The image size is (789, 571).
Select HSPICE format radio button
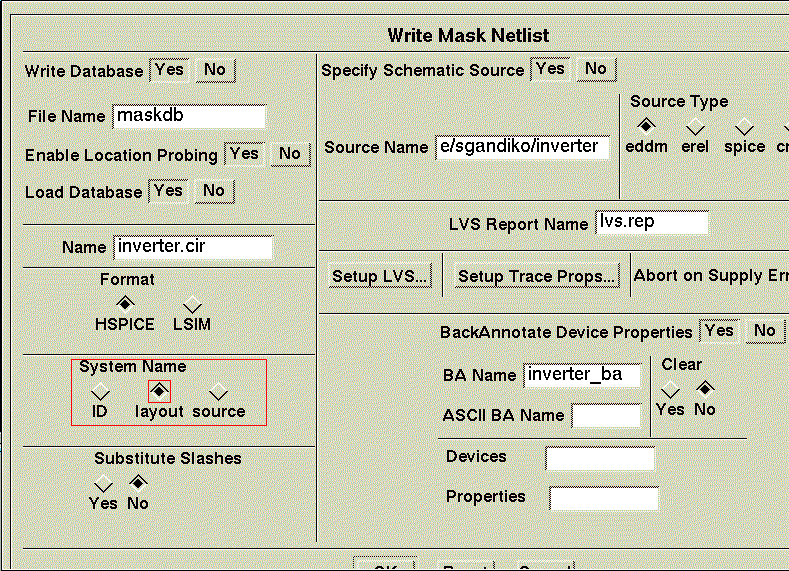(124, 303)
